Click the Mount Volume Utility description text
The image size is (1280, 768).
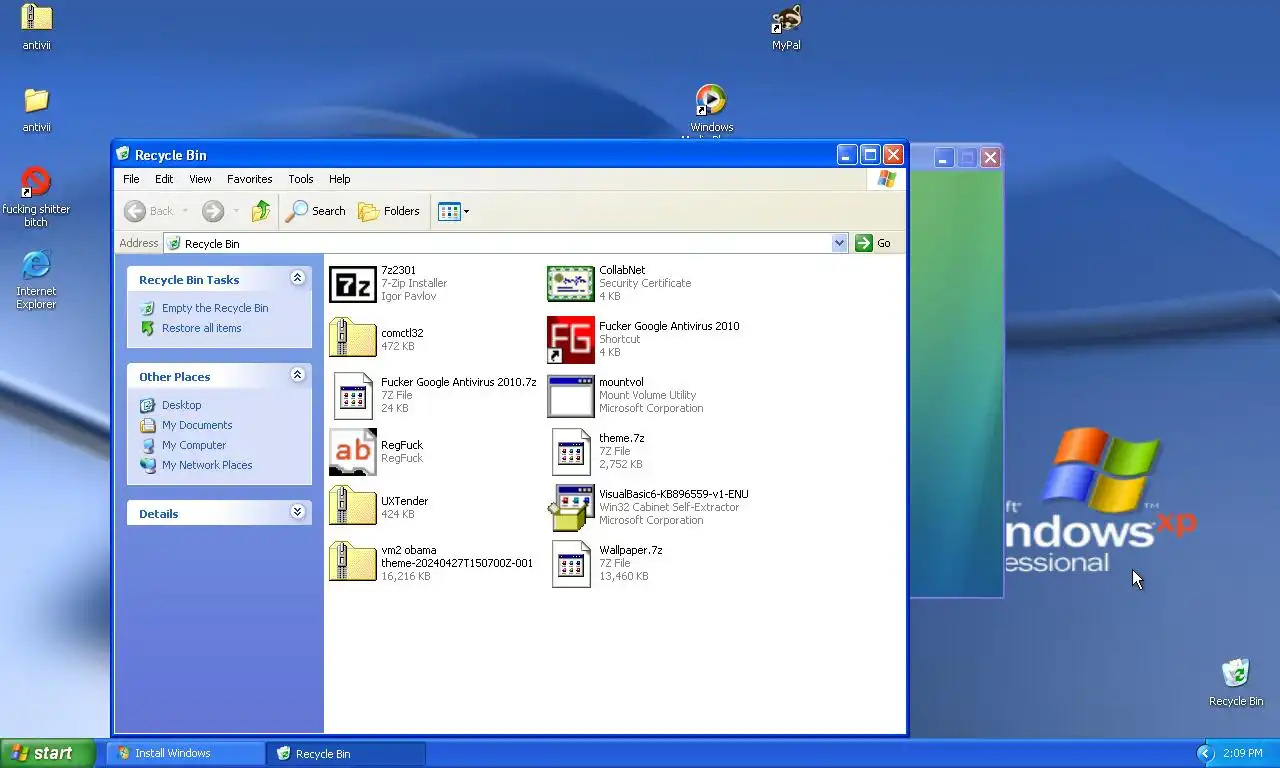[647, 395]
